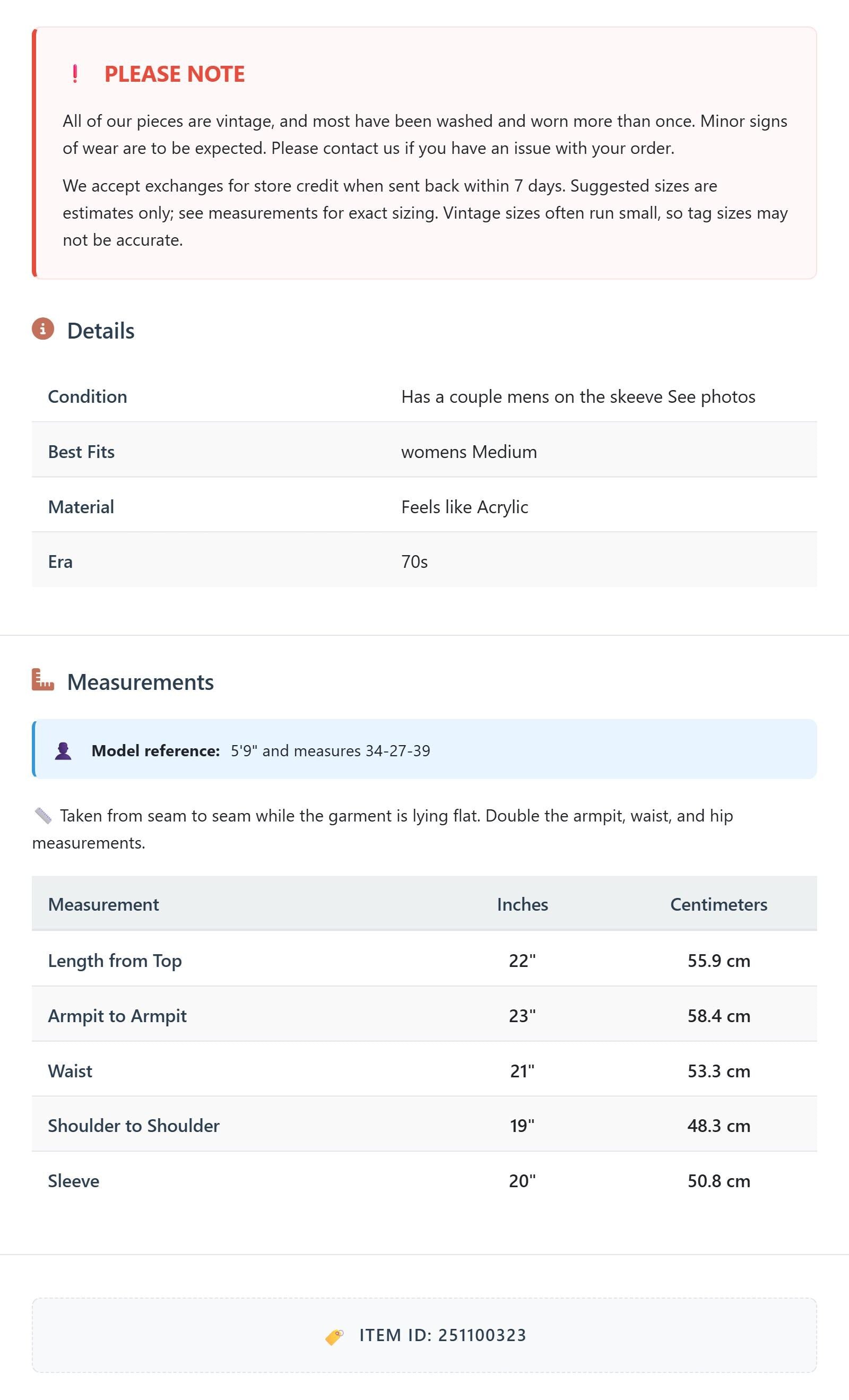The image size is (849, 1400).
Task: Click the Condition row value text
Action: click(x=578, y=396)
